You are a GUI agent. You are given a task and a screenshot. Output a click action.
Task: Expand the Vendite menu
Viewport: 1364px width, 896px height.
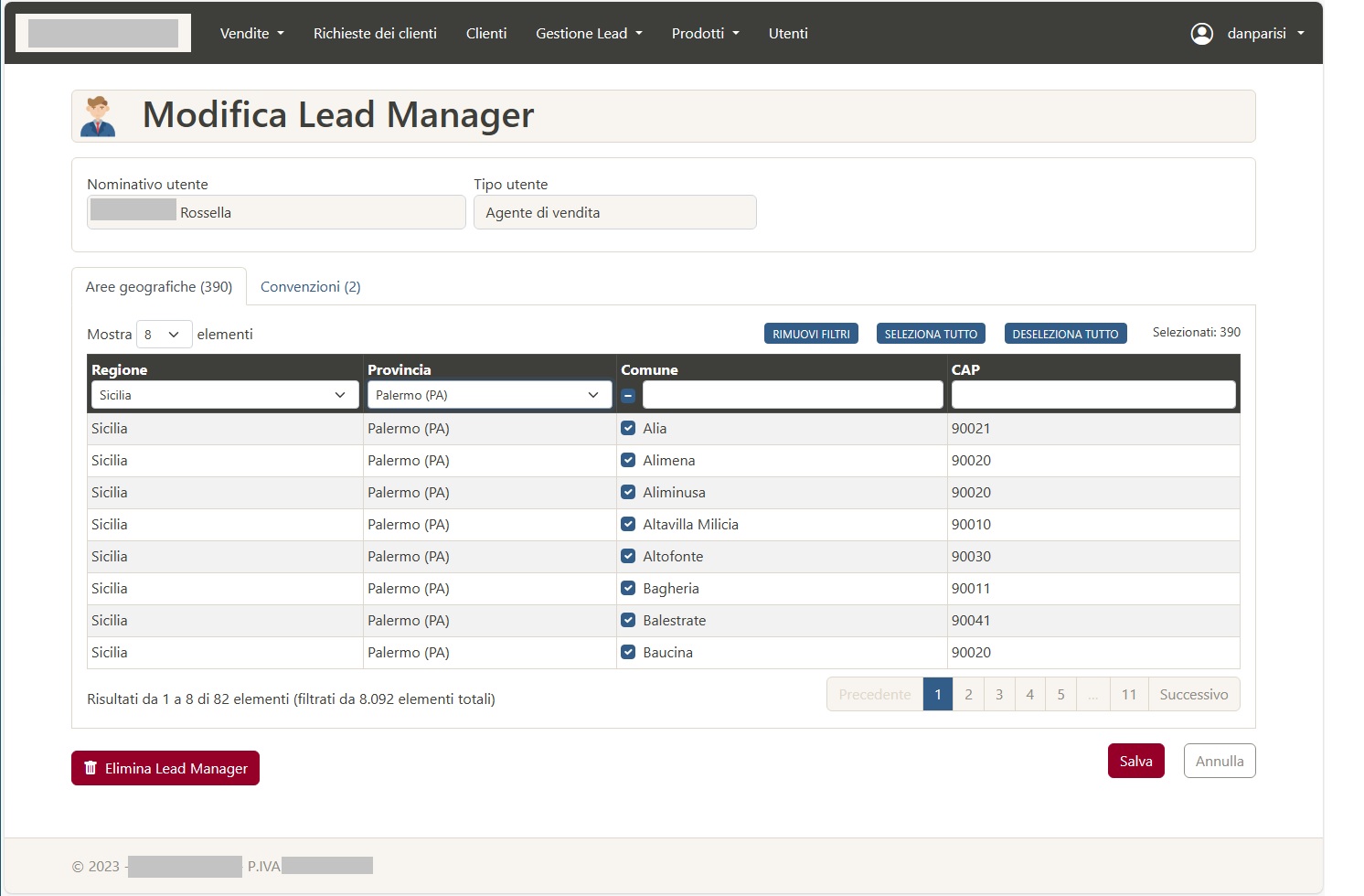pos(251,34)
